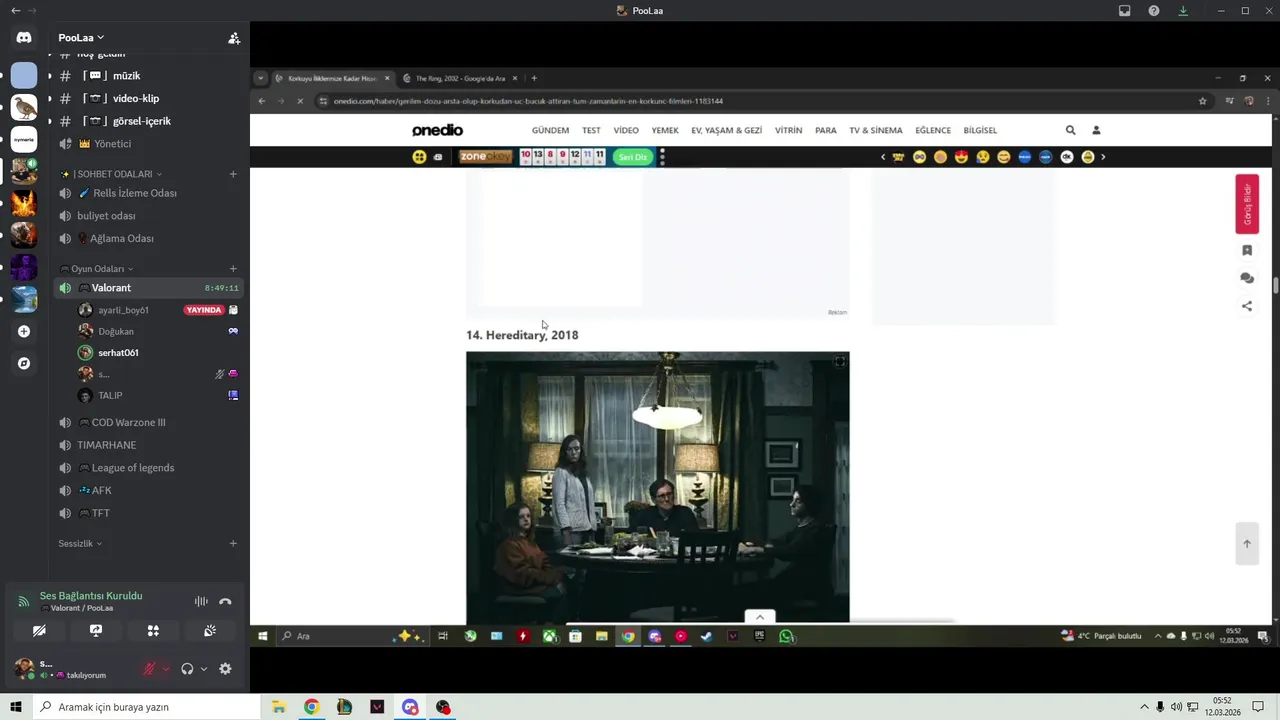Click the Seri Diz green button

(x=632, y=157)
